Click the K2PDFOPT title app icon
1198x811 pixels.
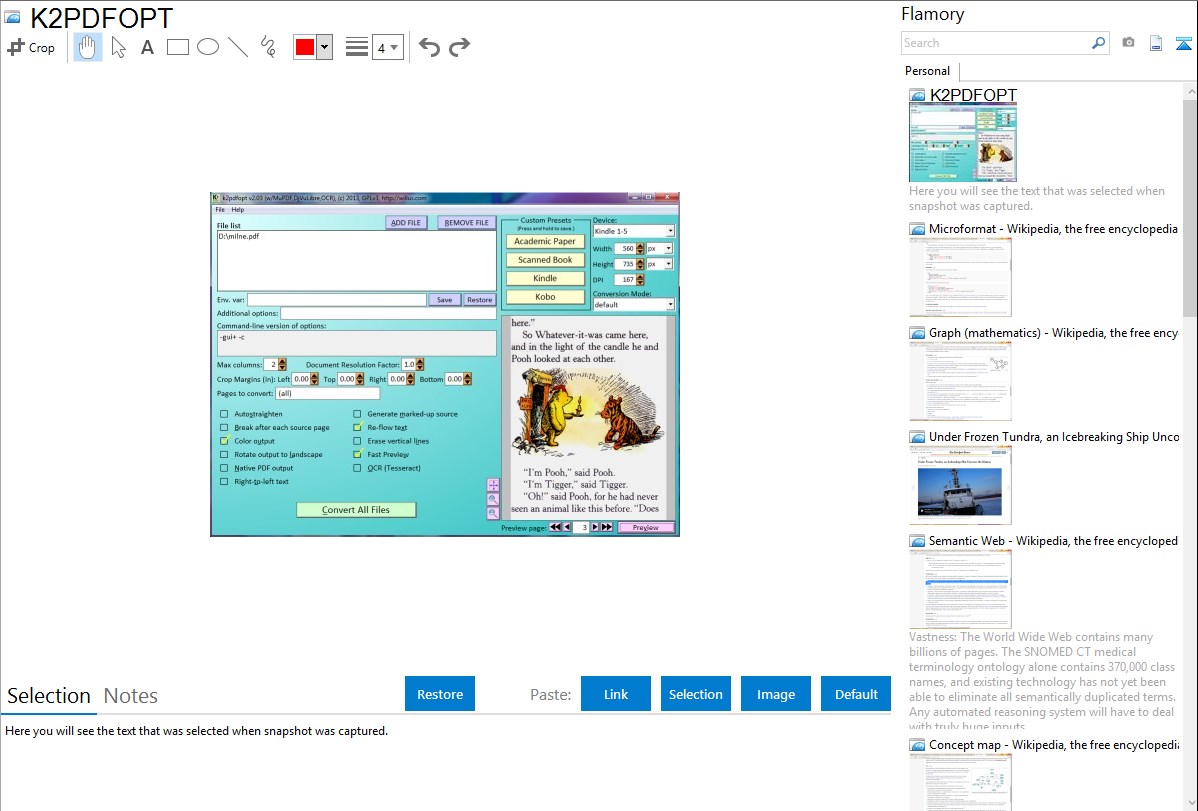(13, 17)
